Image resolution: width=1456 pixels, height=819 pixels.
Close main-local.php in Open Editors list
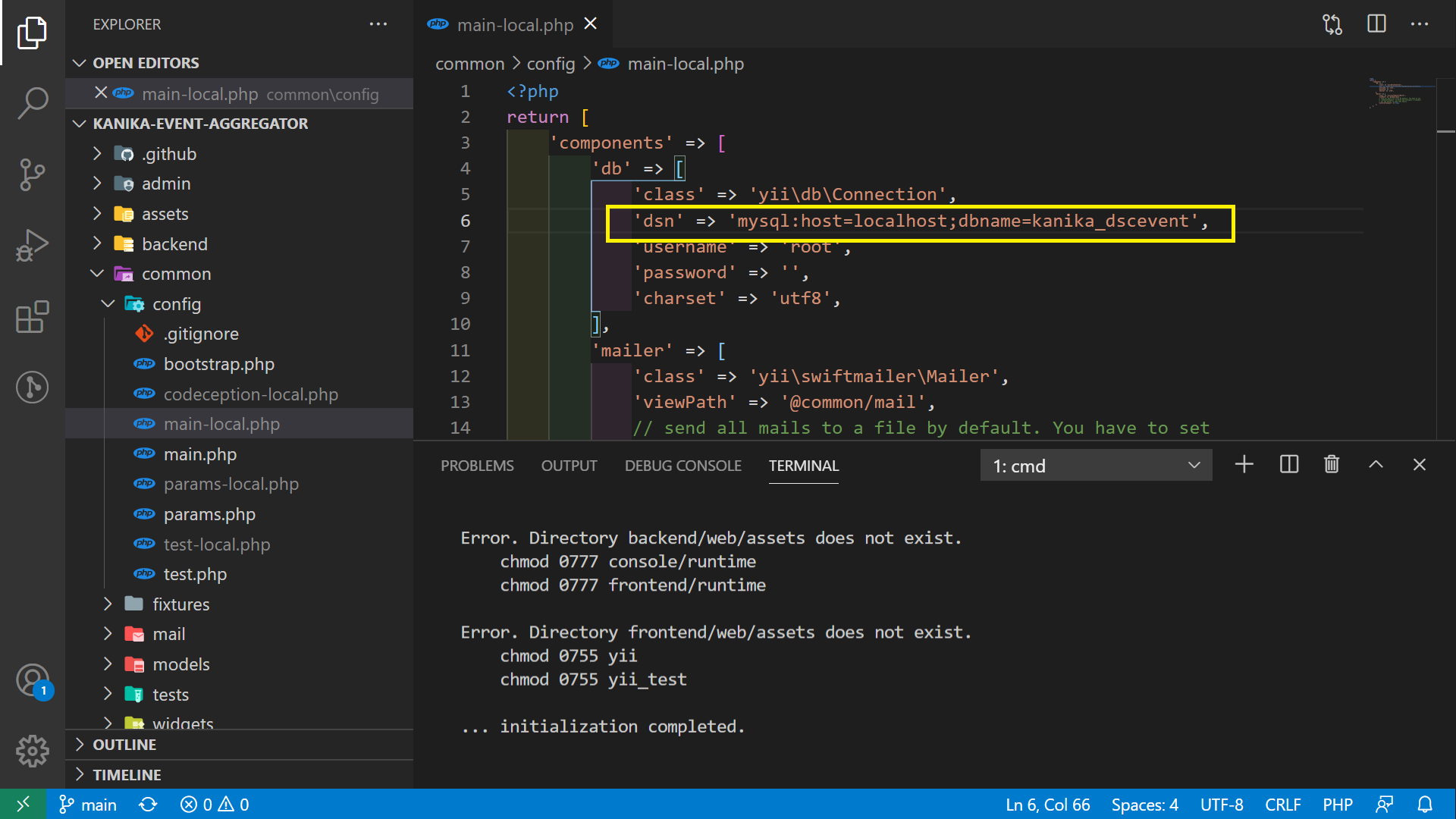click(x=100, y=93)
